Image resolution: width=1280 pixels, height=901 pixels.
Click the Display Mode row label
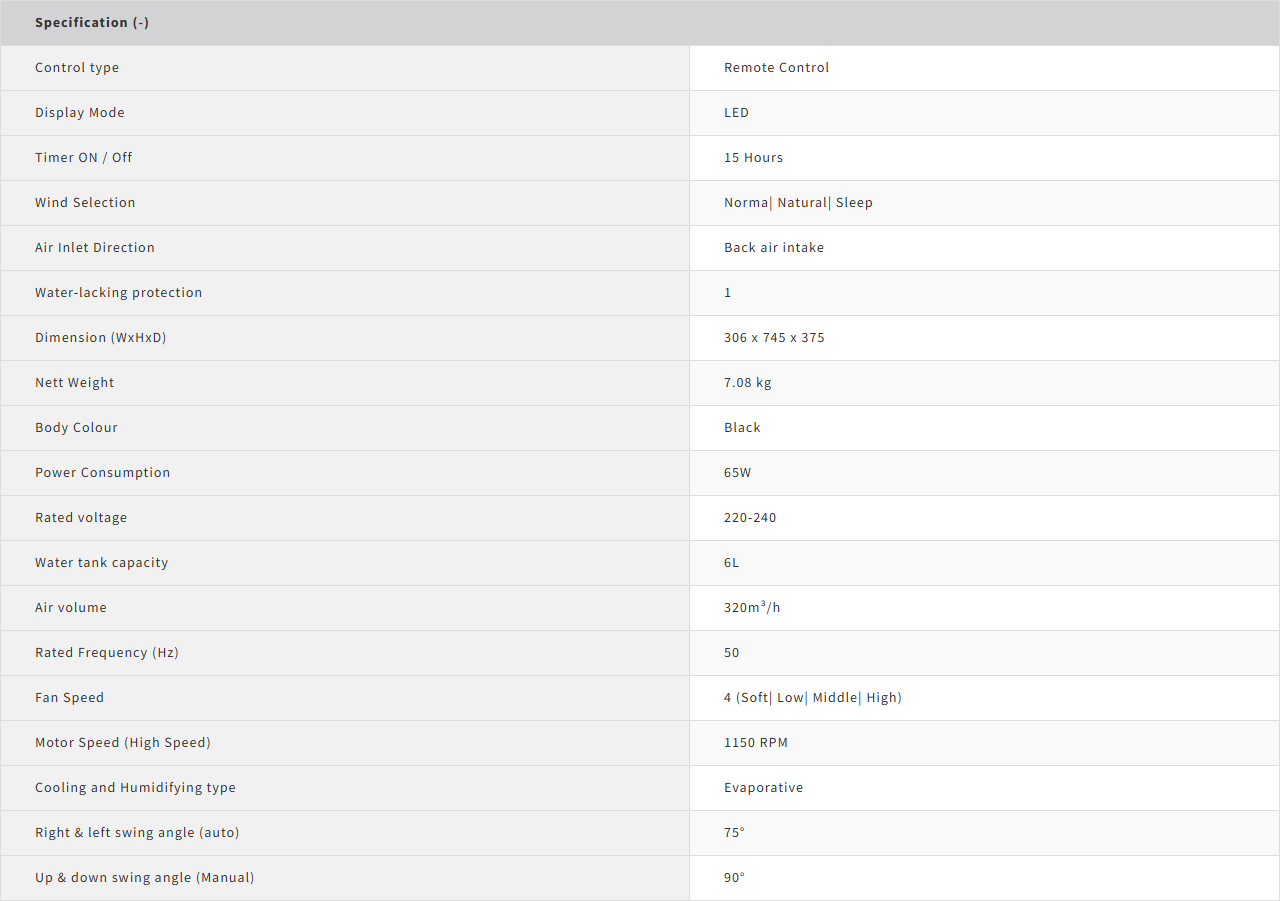(80, 113)
